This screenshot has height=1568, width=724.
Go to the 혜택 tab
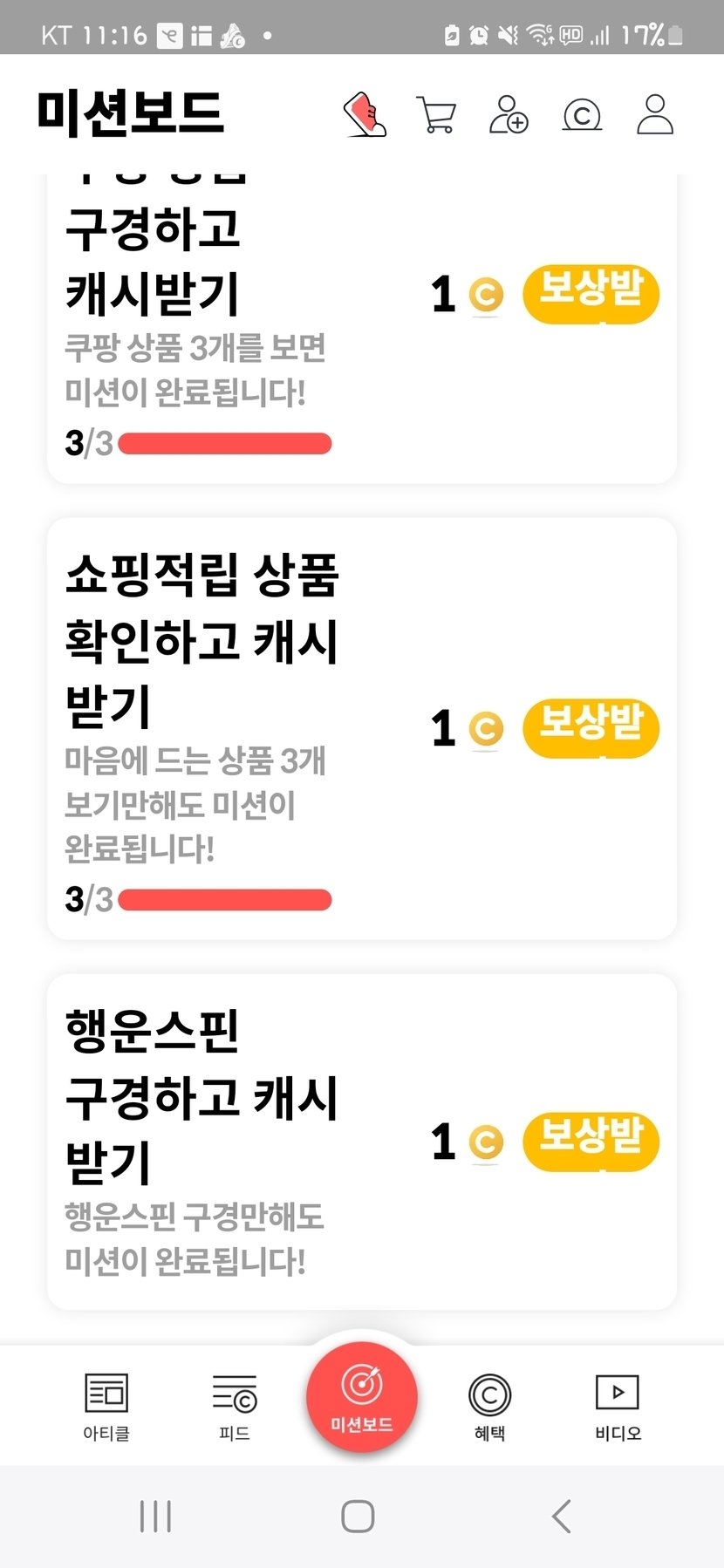[x=489, y=1405]
